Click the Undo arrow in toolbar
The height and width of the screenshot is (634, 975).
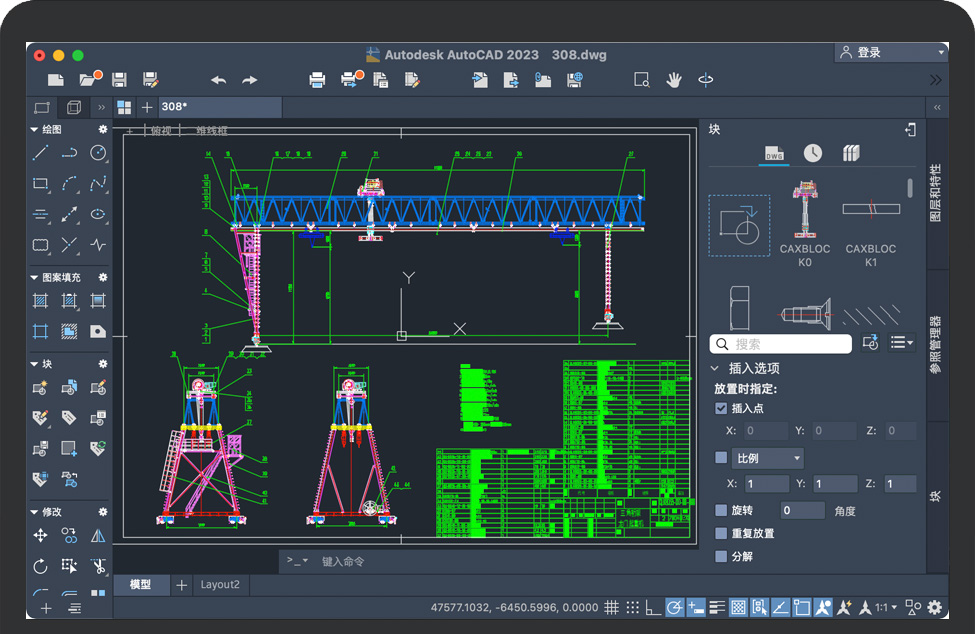[x=218, y=80]
